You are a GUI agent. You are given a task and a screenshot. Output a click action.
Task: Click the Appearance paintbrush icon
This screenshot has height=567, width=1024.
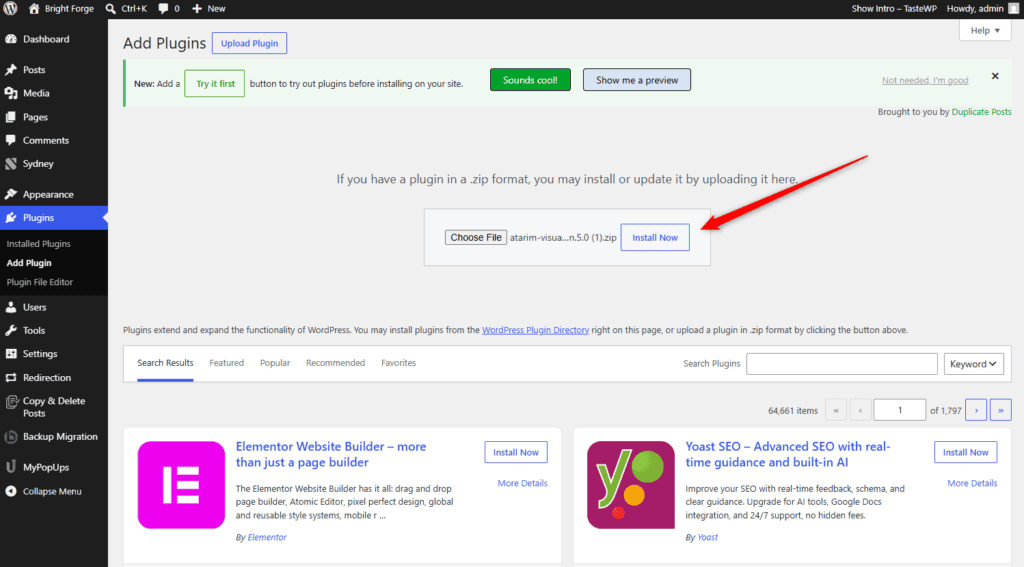pos(11,194)
